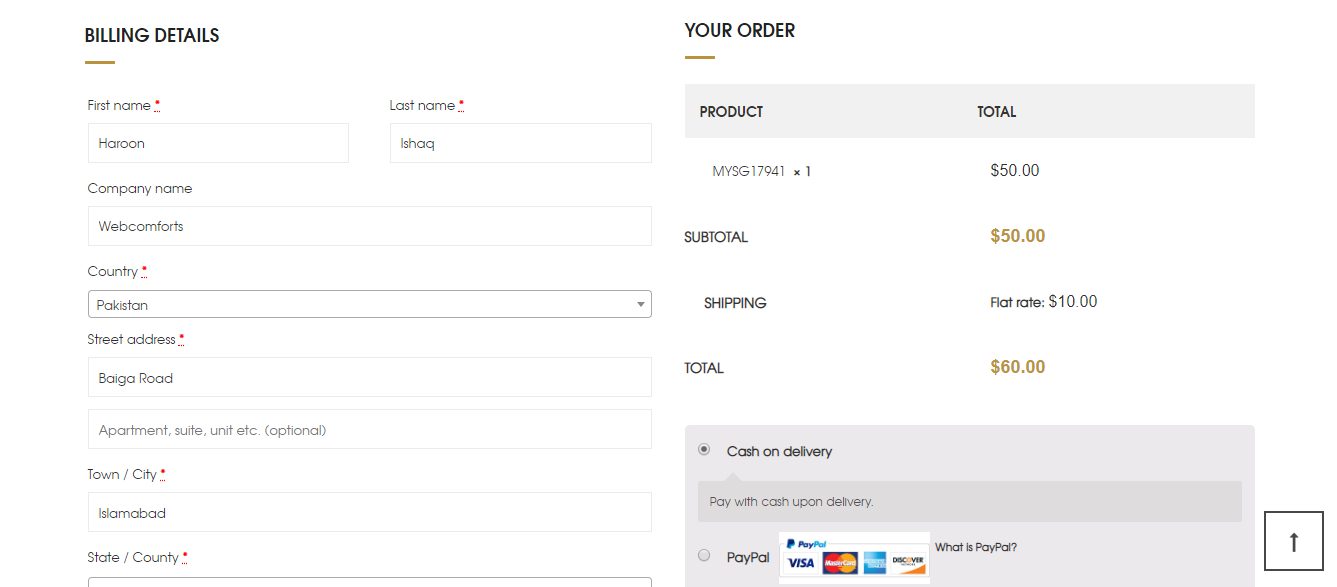Click the Country dropdown arrow
Image resolution: width=1337 pixels, height=587 pixels.
click(641, 304)
